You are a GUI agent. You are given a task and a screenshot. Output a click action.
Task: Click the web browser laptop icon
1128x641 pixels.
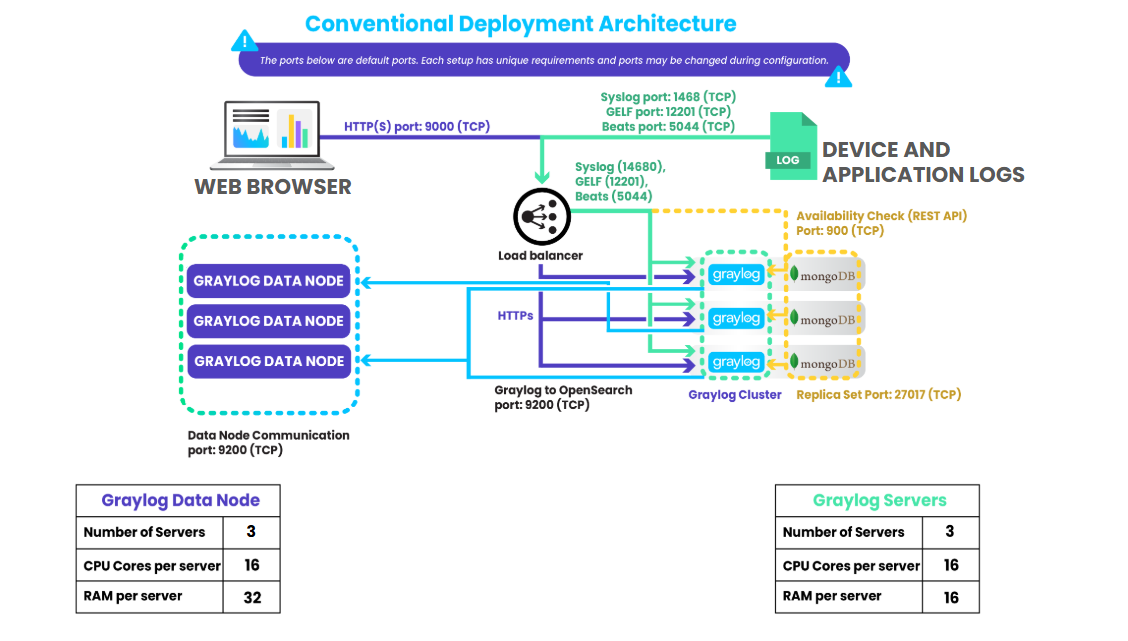click(272, 135)
